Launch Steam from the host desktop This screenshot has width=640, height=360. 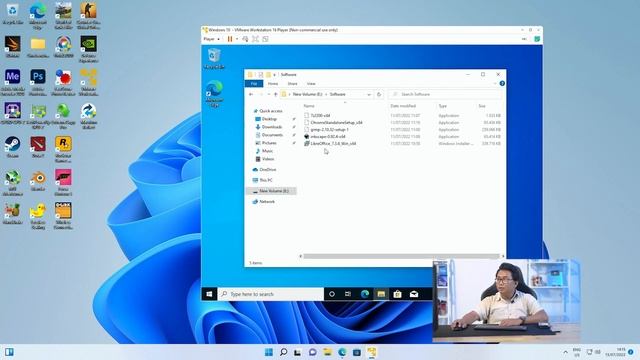13,147
